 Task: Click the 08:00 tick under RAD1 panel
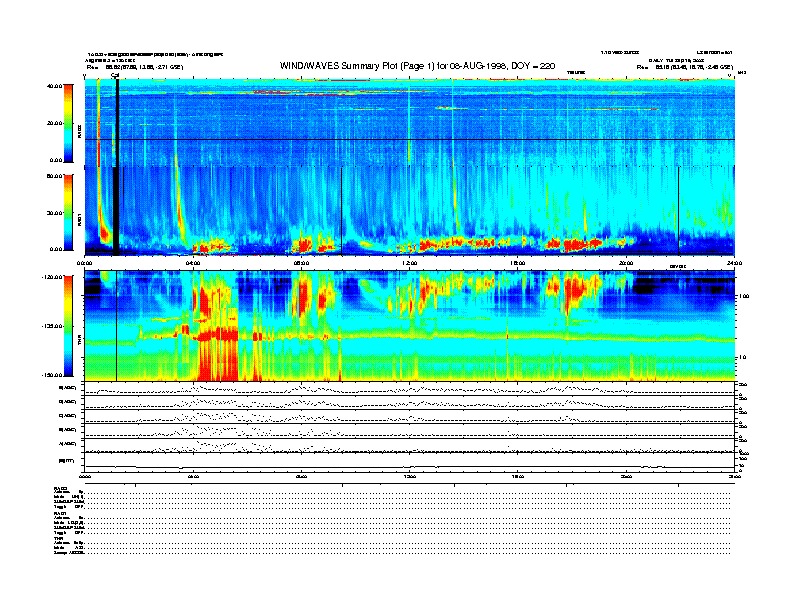tap(301, 263)
